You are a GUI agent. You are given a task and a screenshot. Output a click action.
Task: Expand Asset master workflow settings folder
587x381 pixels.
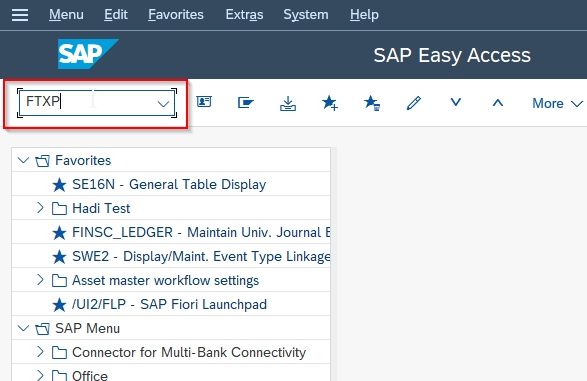point(40,280)
